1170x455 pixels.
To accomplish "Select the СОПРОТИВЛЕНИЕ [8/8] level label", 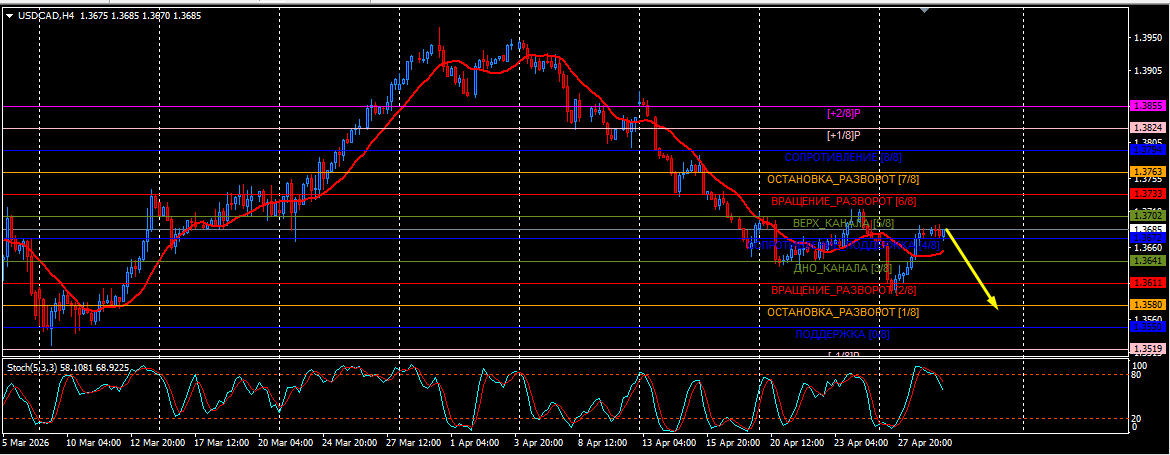I will tap(842, 157).
